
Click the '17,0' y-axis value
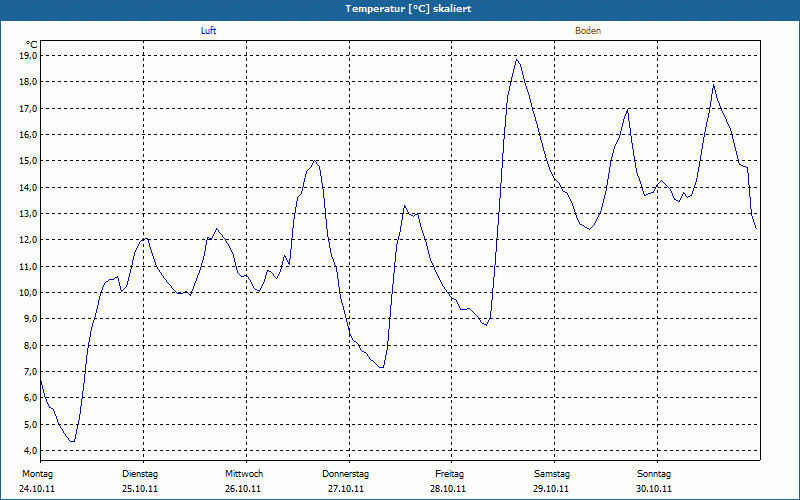[x=29, y=108]
